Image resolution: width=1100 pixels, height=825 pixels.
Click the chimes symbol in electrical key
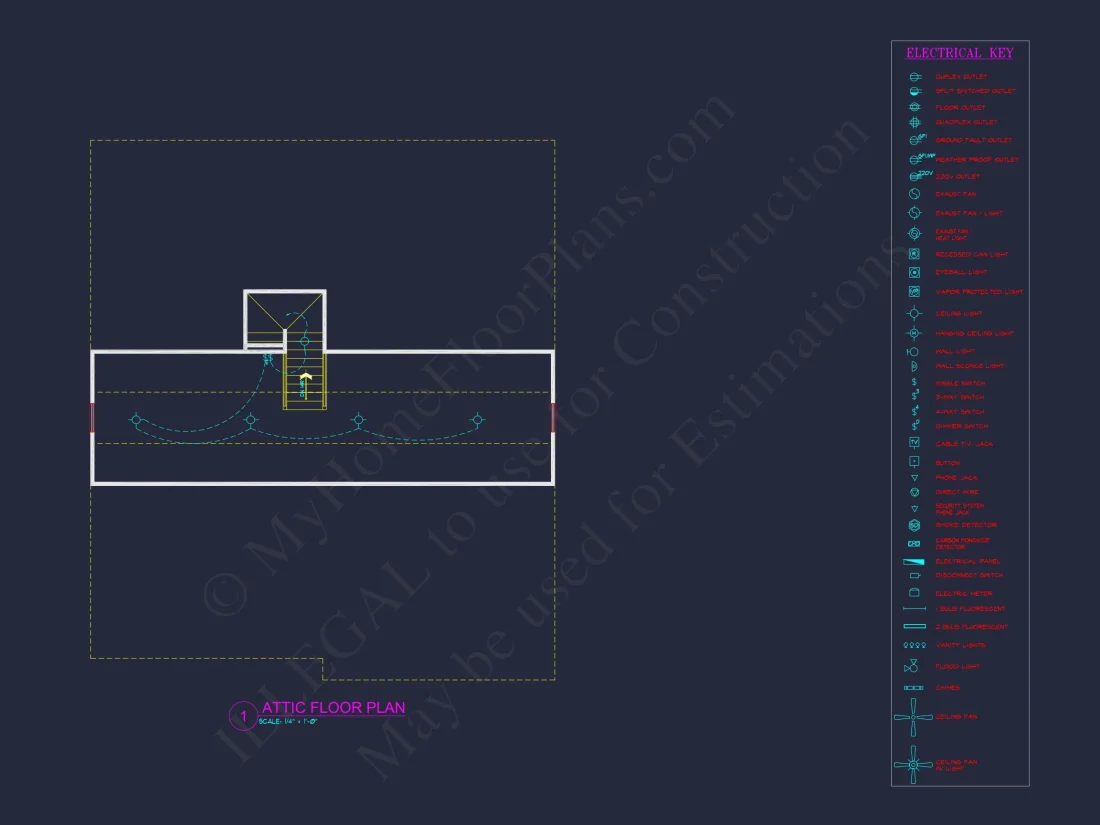coord(913,688)
